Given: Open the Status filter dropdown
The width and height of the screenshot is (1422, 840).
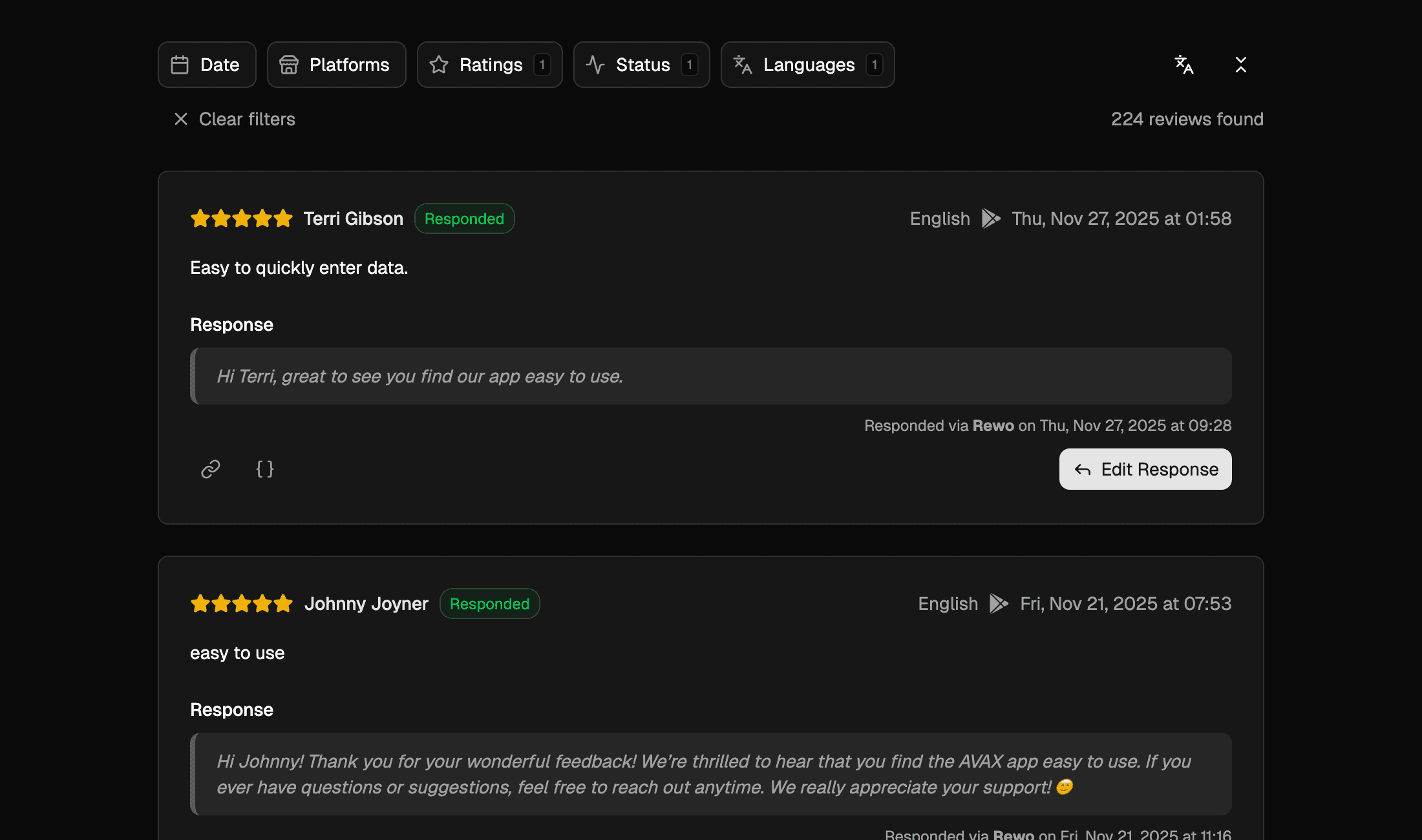Looking at the screenshot, I should [x=641, y=65].
